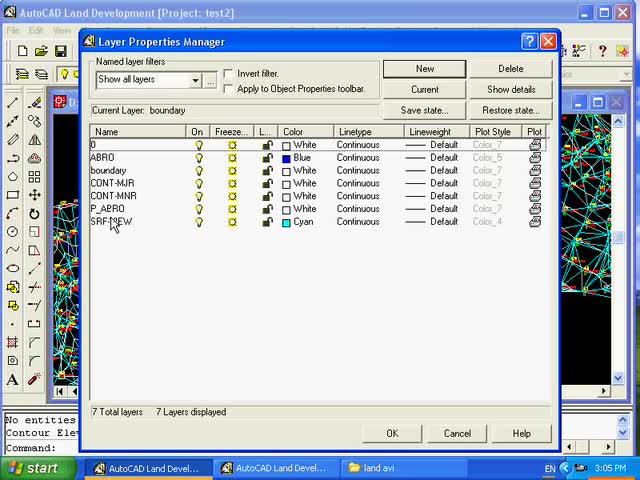The width and height of the screenshot is (640, 480).
Task: Select the Polygon draw tool
Action: tap(13, 177)
